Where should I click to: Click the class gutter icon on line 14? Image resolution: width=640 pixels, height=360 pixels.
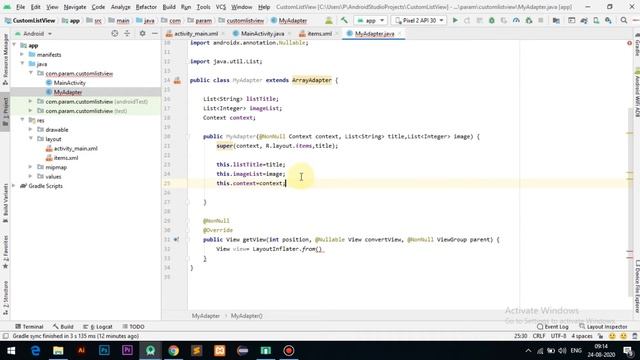pos(177,80)
